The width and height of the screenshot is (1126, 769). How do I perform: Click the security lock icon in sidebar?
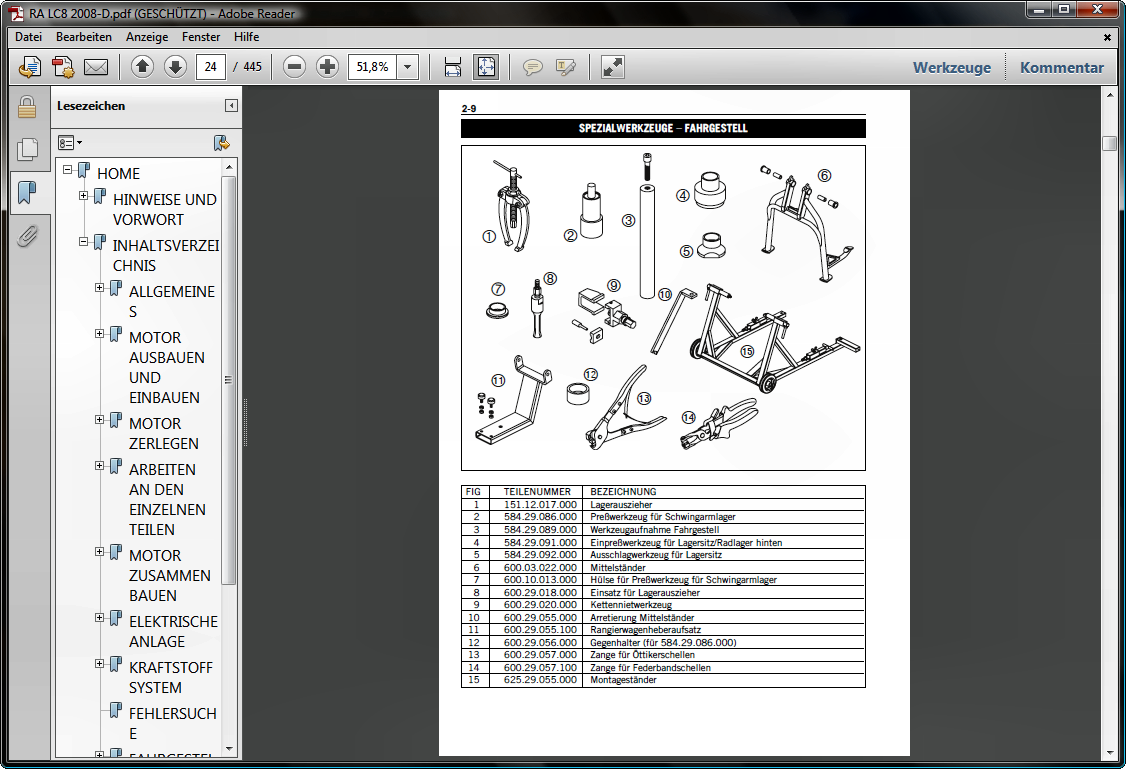coord(27,107)
